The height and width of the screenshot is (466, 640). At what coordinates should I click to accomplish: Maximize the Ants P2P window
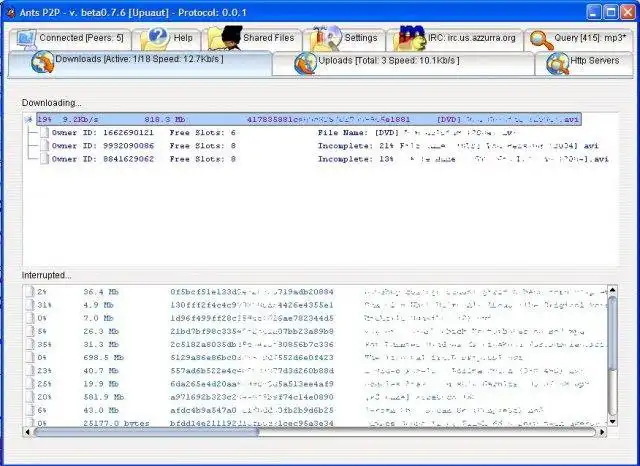coord(611,12)
